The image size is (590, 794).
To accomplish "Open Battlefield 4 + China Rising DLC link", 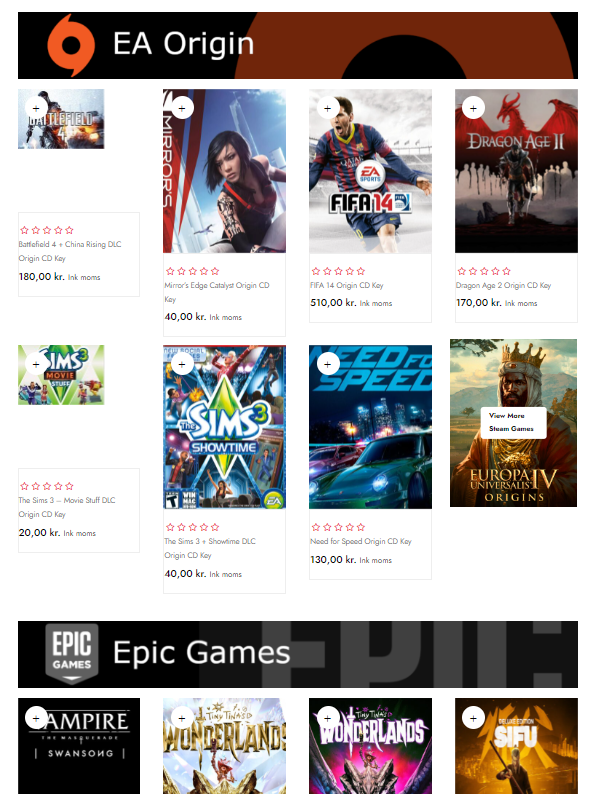I will pyautogui.click(x=69, y=251).
